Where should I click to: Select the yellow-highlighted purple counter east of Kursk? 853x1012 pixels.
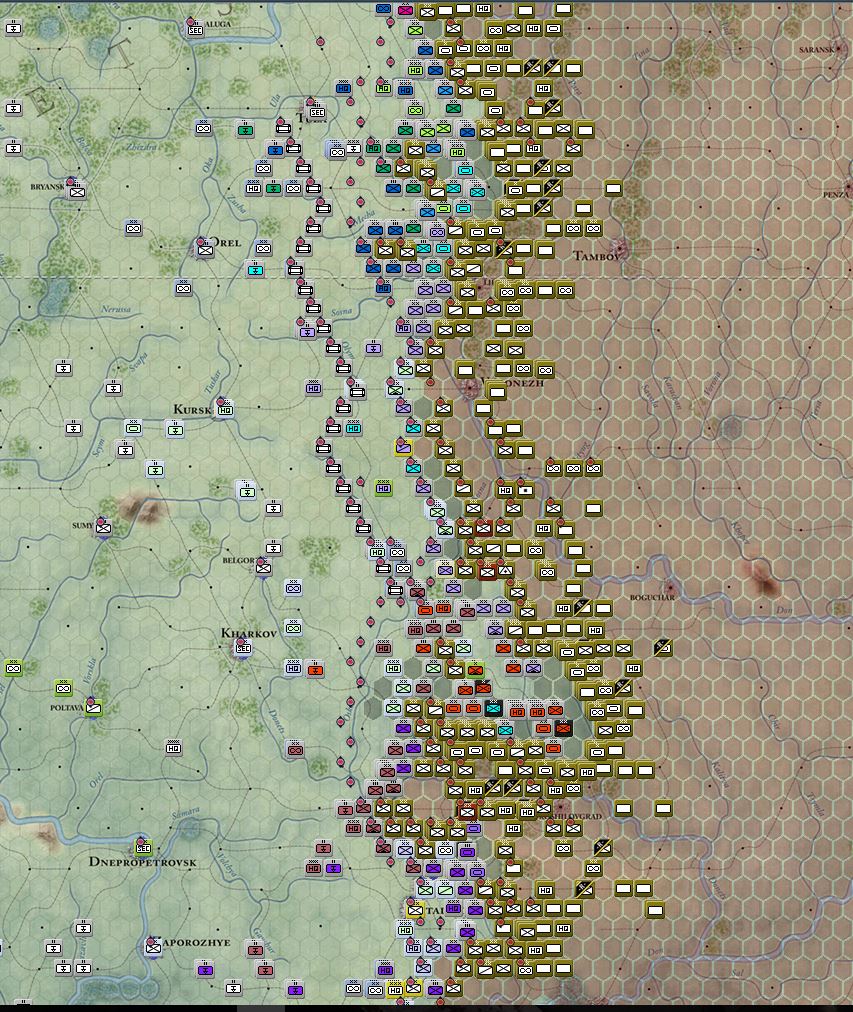coord(403,447)
